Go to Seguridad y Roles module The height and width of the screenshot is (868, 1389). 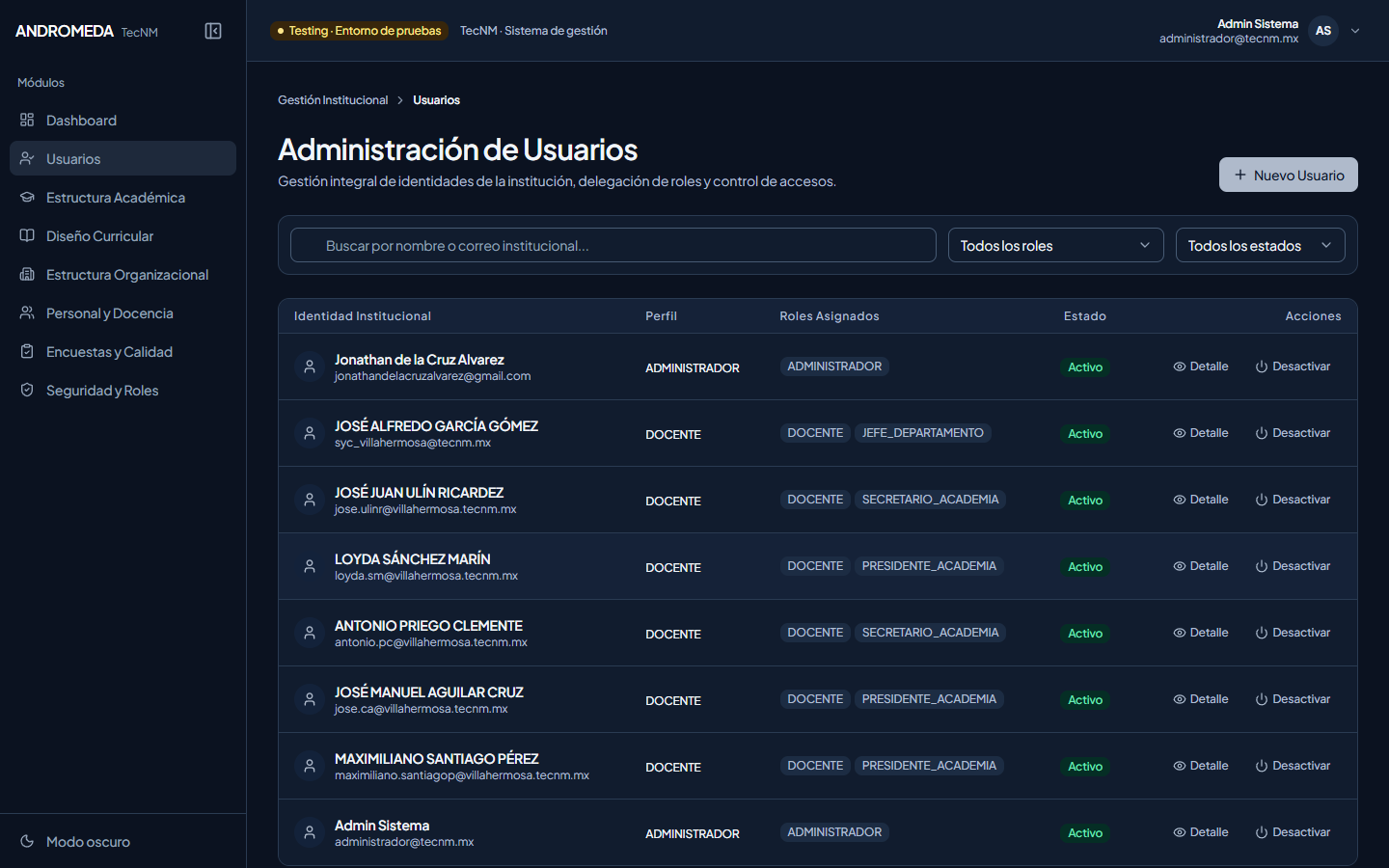point(123,390)
